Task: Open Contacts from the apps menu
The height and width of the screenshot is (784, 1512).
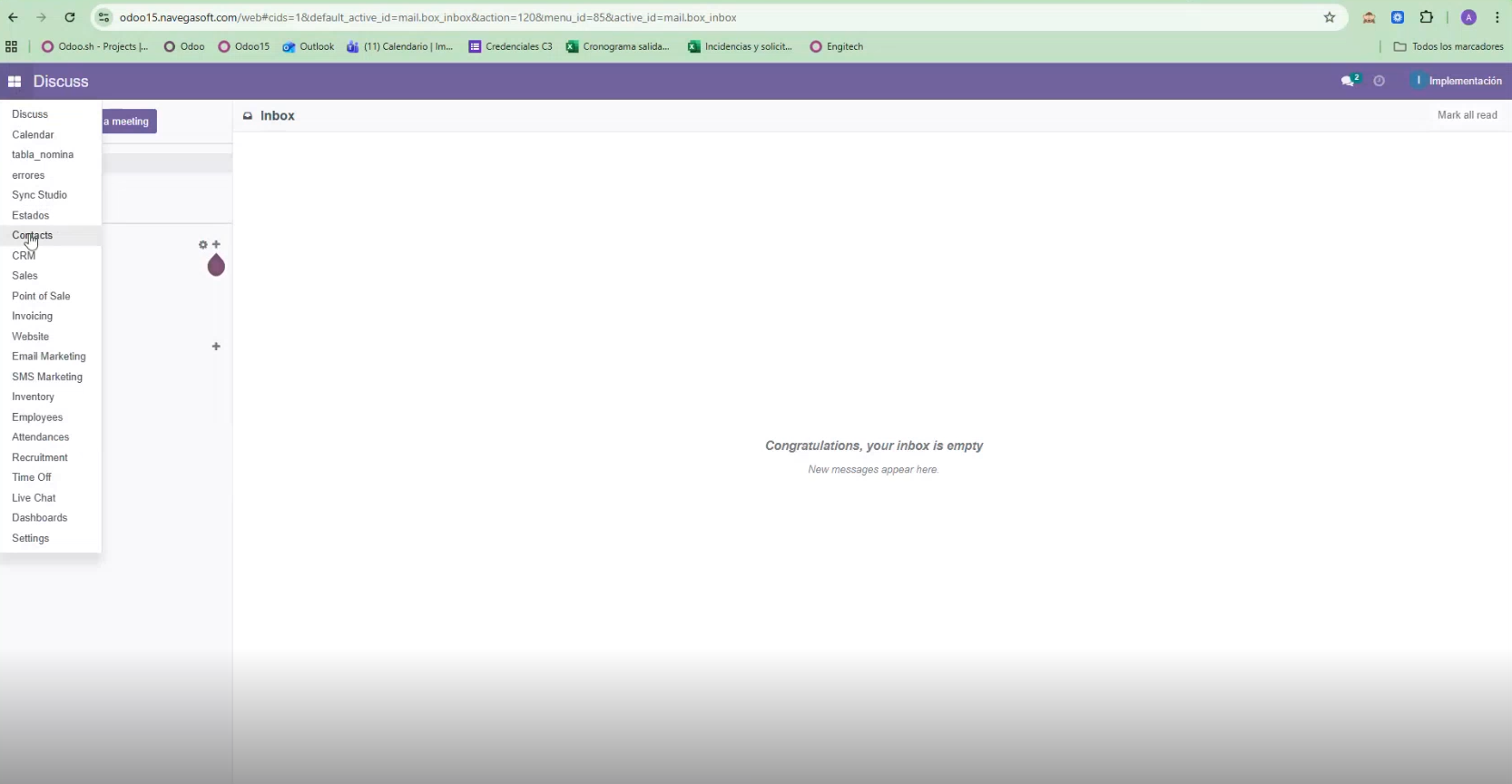Action: 33,235
